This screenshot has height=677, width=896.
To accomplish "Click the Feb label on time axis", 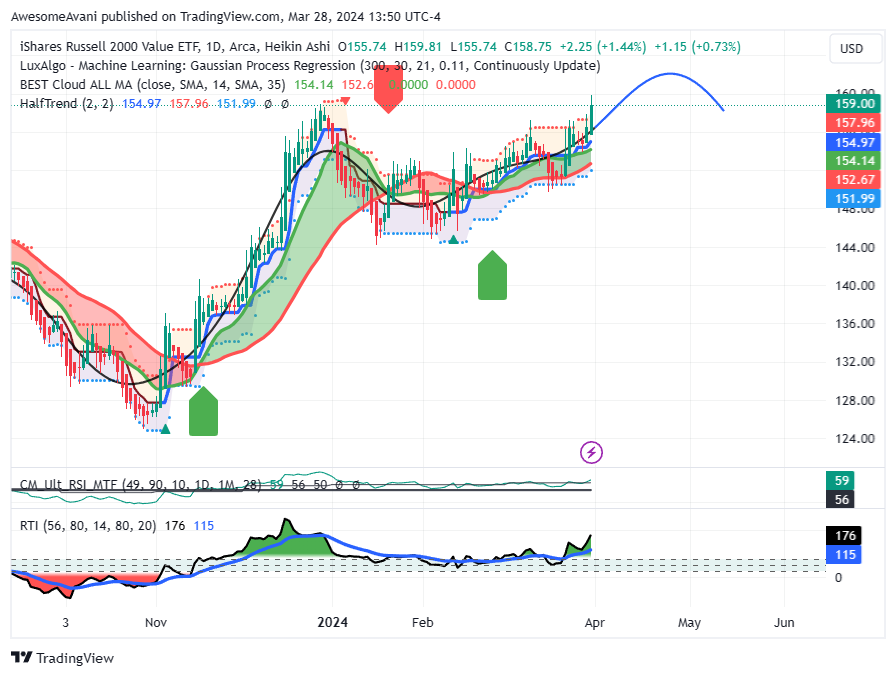I will click(x=422, y=622).
